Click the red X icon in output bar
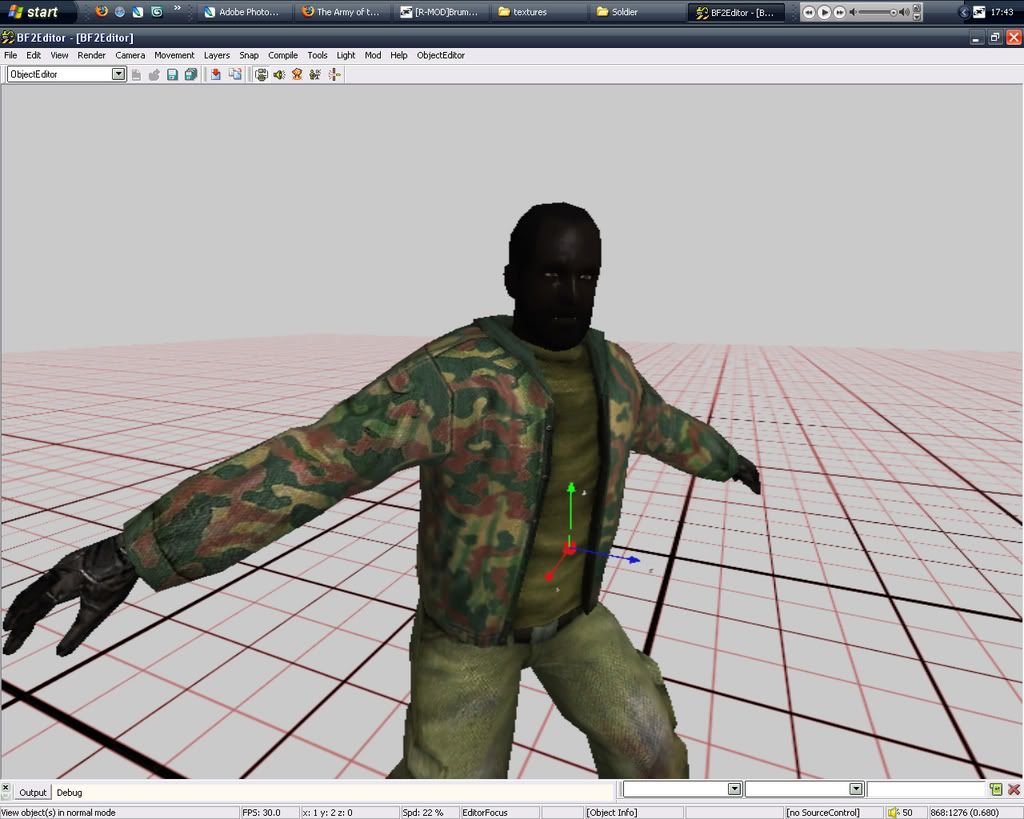1024x819 pixels. 1013,790
